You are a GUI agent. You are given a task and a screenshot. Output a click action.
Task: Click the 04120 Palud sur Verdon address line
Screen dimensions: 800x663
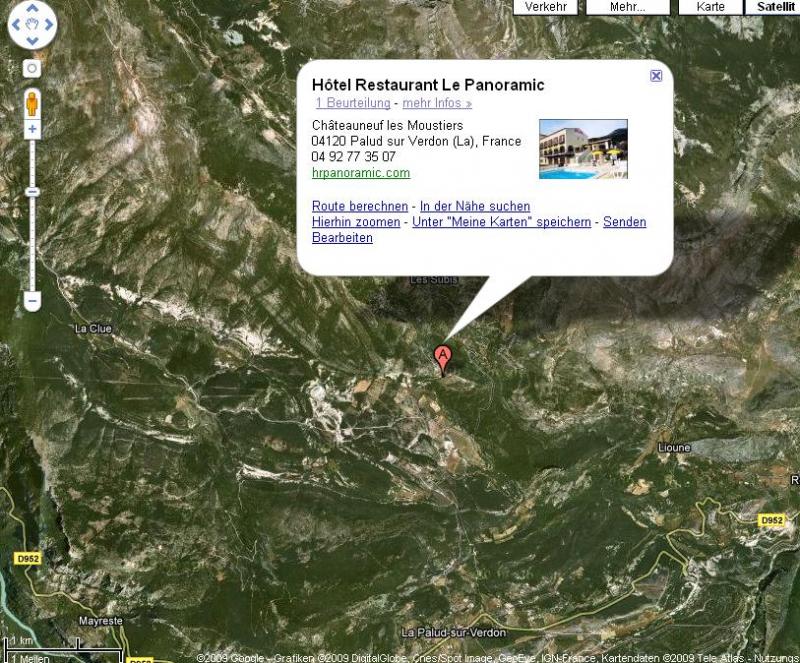pos(416,141)
